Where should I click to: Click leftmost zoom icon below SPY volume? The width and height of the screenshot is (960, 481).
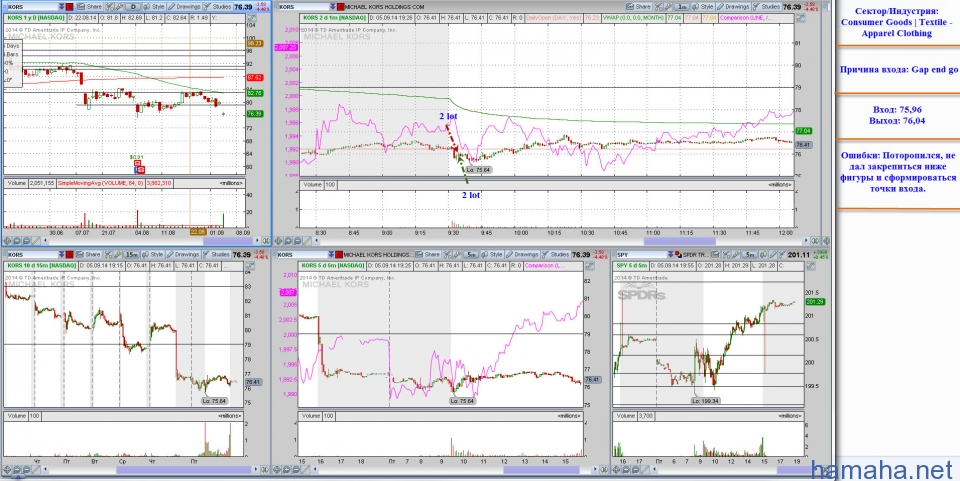tap(617, 469)
